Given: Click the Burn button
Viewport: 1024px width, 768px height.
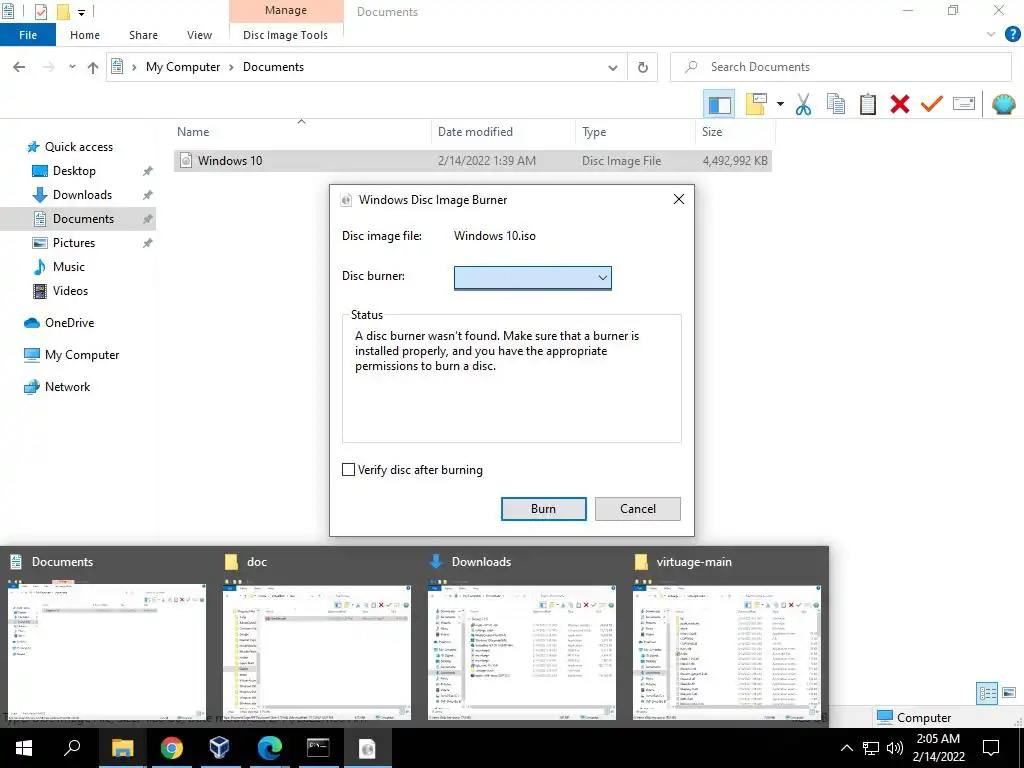Looking at the screenshot, I should (x=543, y=509).
